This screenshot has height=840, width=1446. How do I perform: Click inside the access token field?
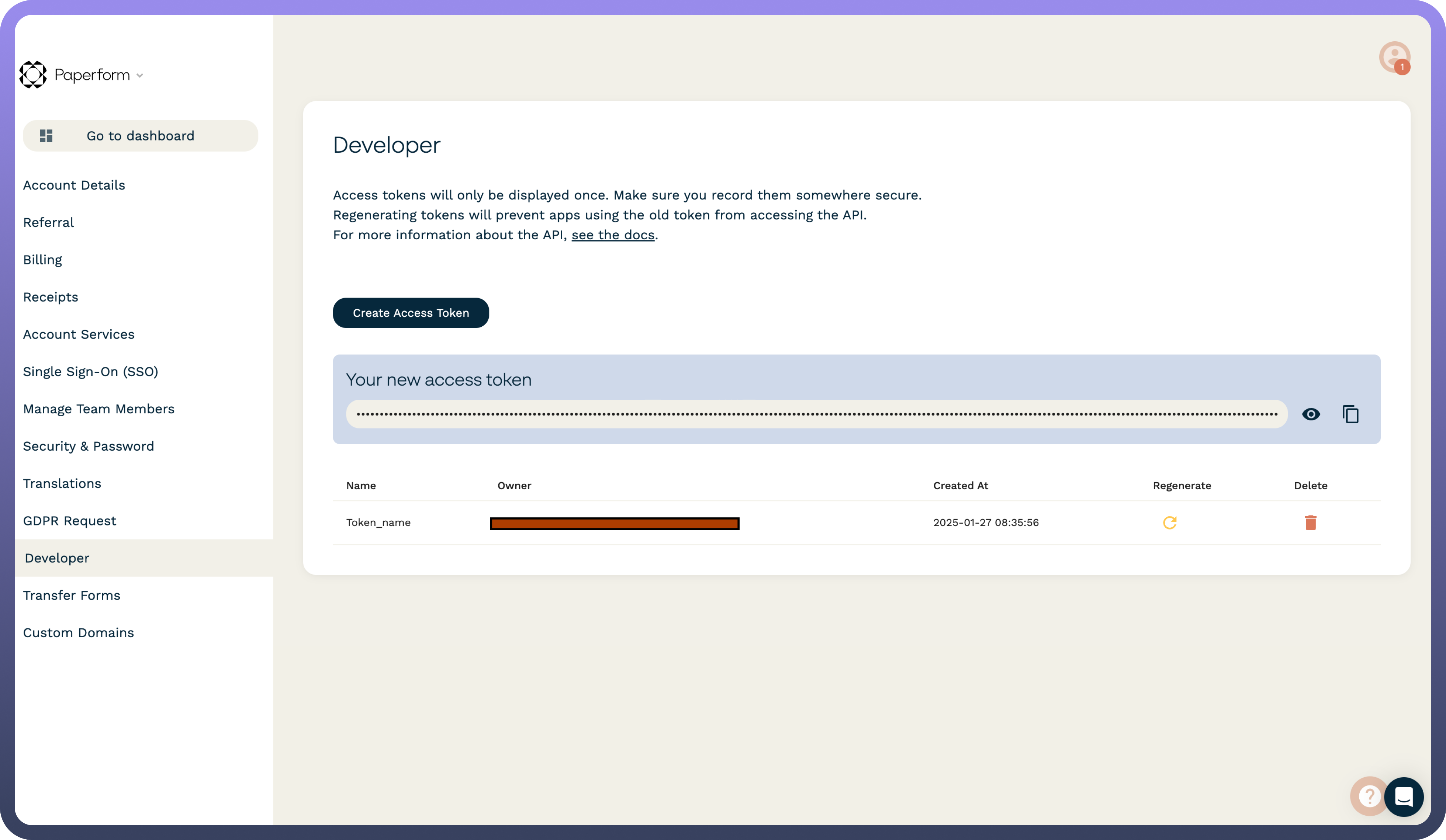[816, 414]
